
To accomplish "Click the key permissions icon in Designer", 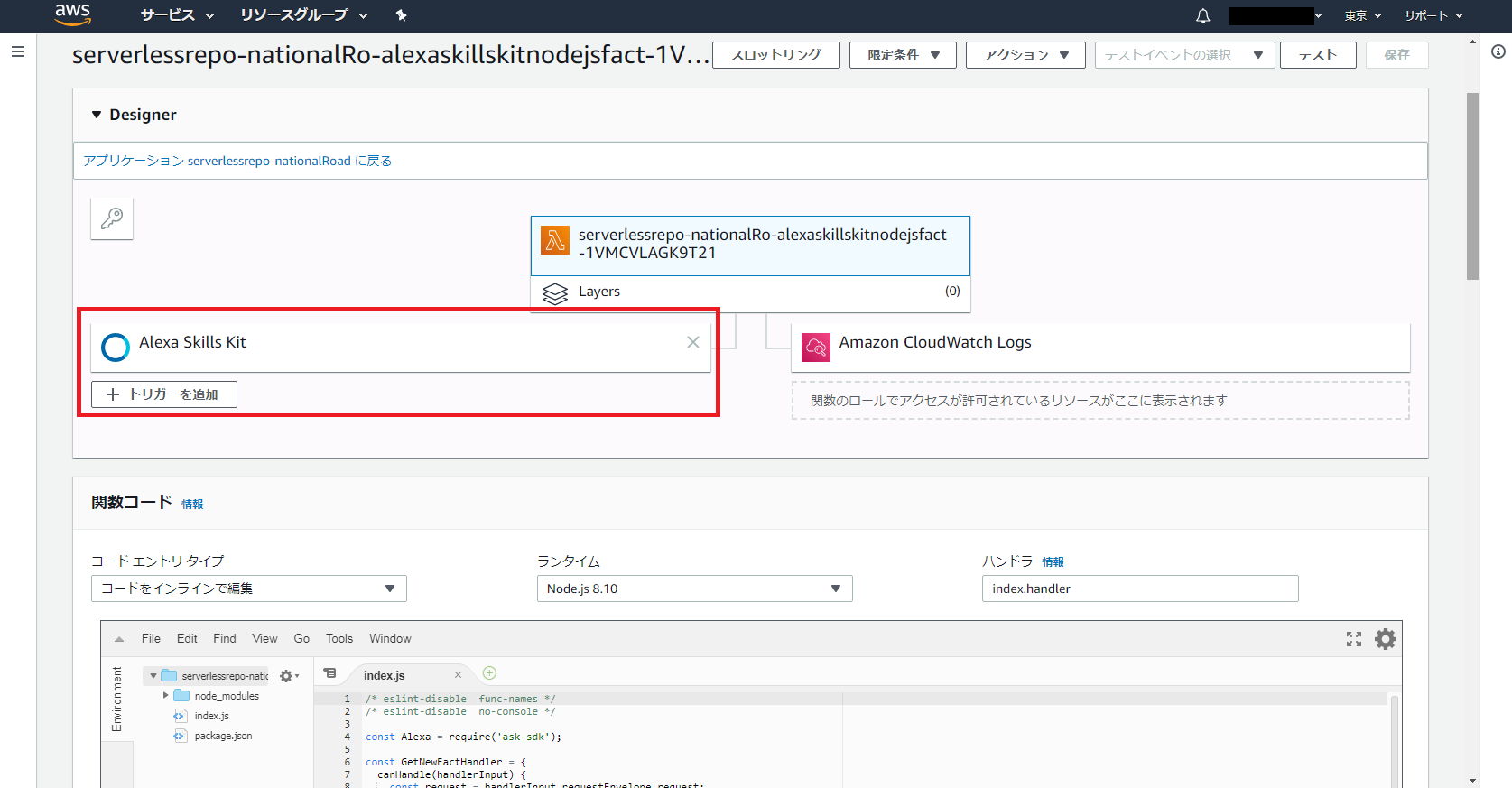I will pos(112,218).
